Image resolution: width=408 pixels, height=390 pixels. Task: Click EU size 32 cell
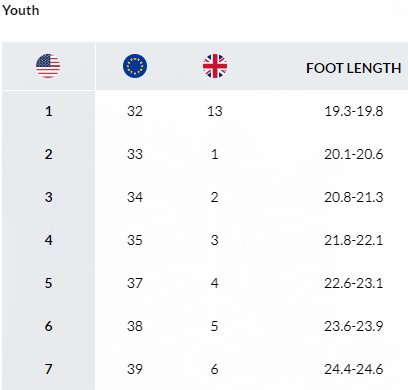click(x=135, y=111)
